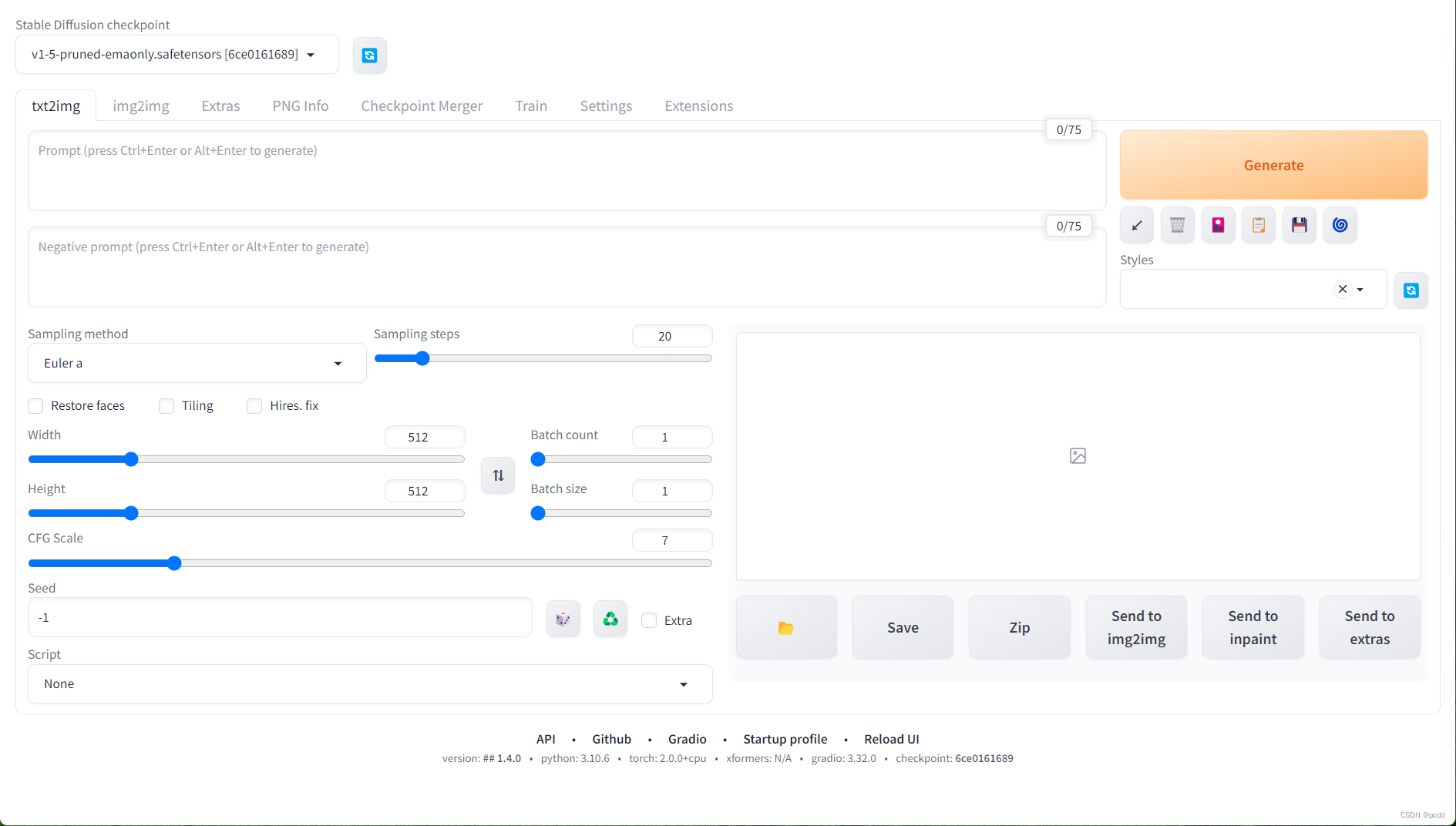
Task: Switch to the img2img tab
Action: click(x=140, y=106)
